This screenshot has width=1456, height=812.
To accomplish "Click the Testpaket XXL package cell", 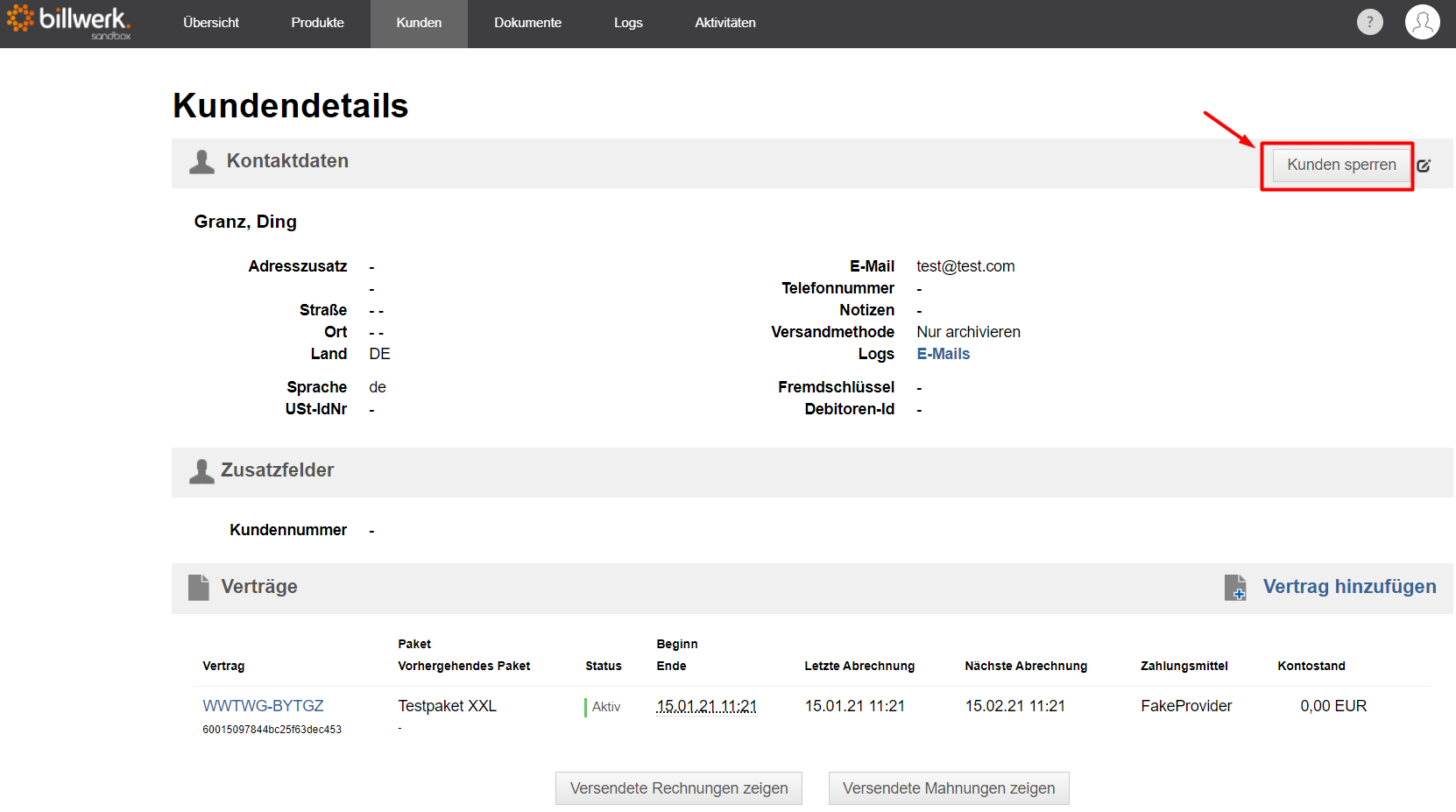I will click(447, 706).
